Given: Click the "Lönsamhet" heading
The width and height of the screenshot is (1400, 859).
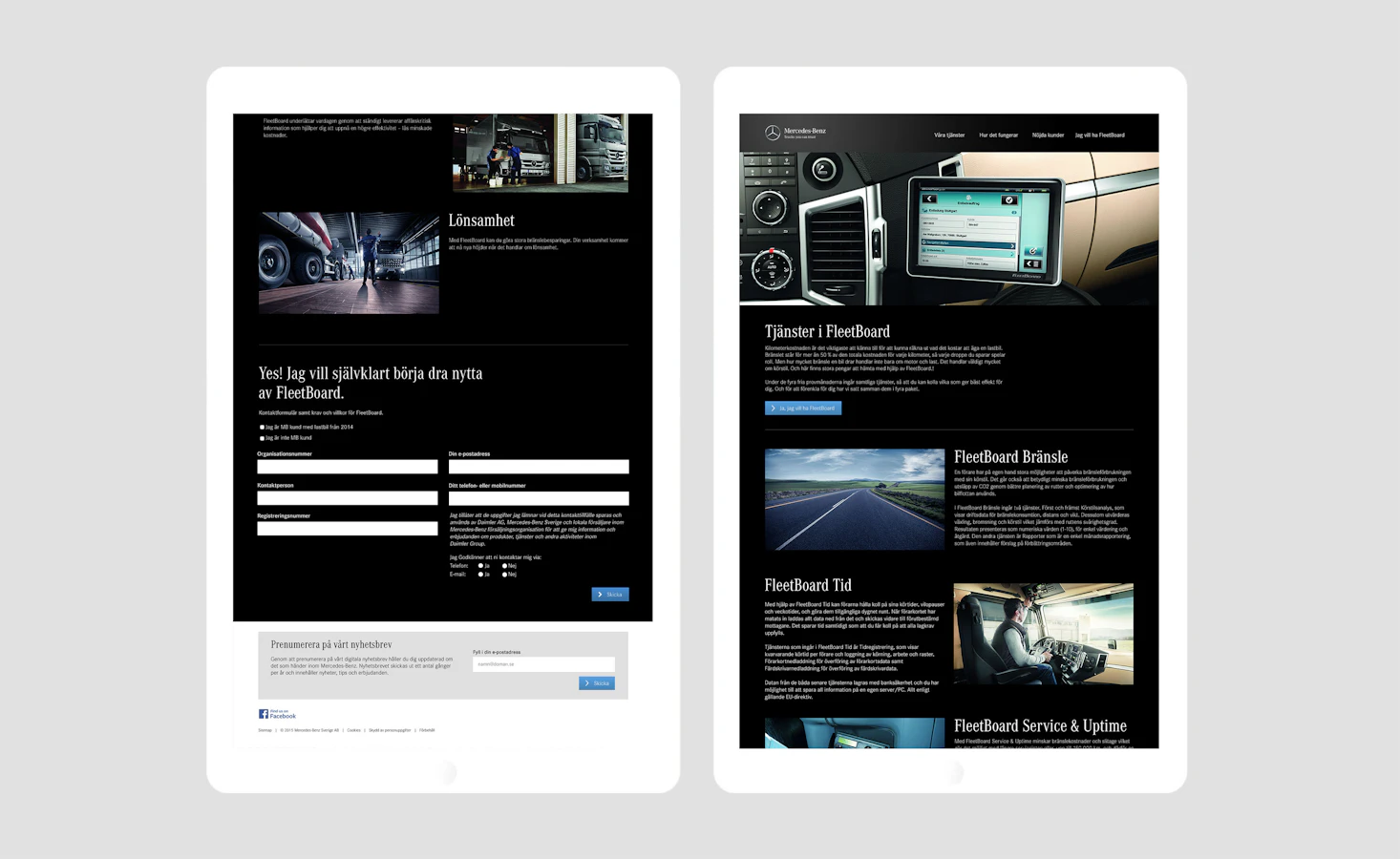Looking at the screenshot, I should tap(481, 220).
